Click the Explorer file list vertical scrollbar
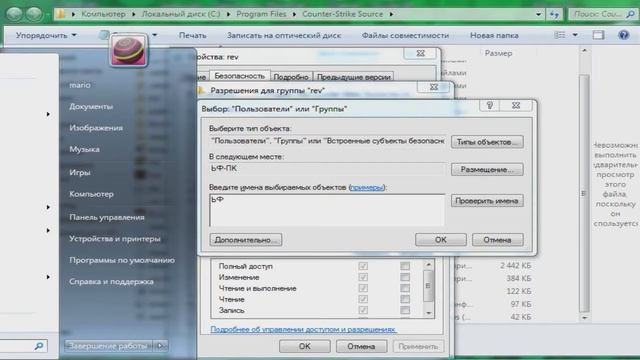The image size is (640, 360). 584,184
